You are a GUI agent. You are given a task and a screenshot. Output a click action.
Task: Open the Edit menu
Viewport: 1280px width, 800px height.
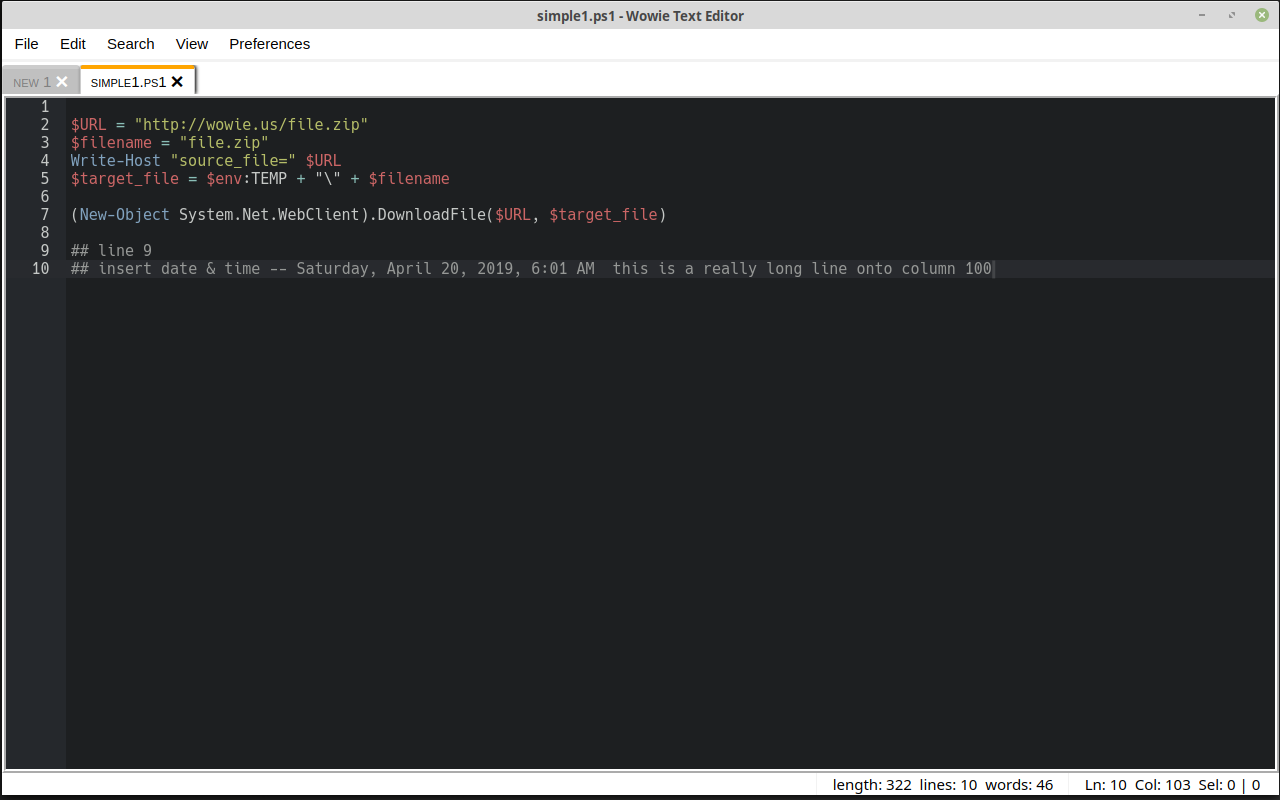73,44
